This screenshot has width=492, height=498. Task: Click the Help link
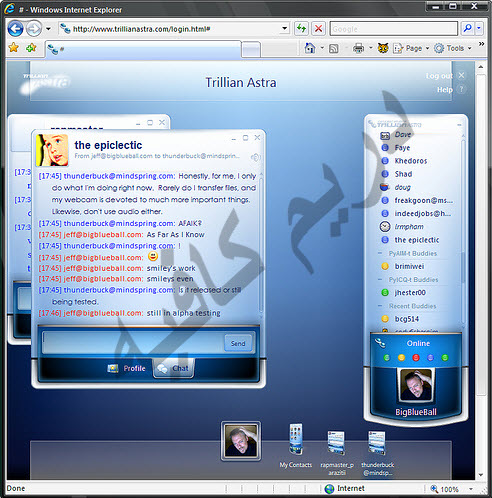pyautogui.click(x=445, y=90)
